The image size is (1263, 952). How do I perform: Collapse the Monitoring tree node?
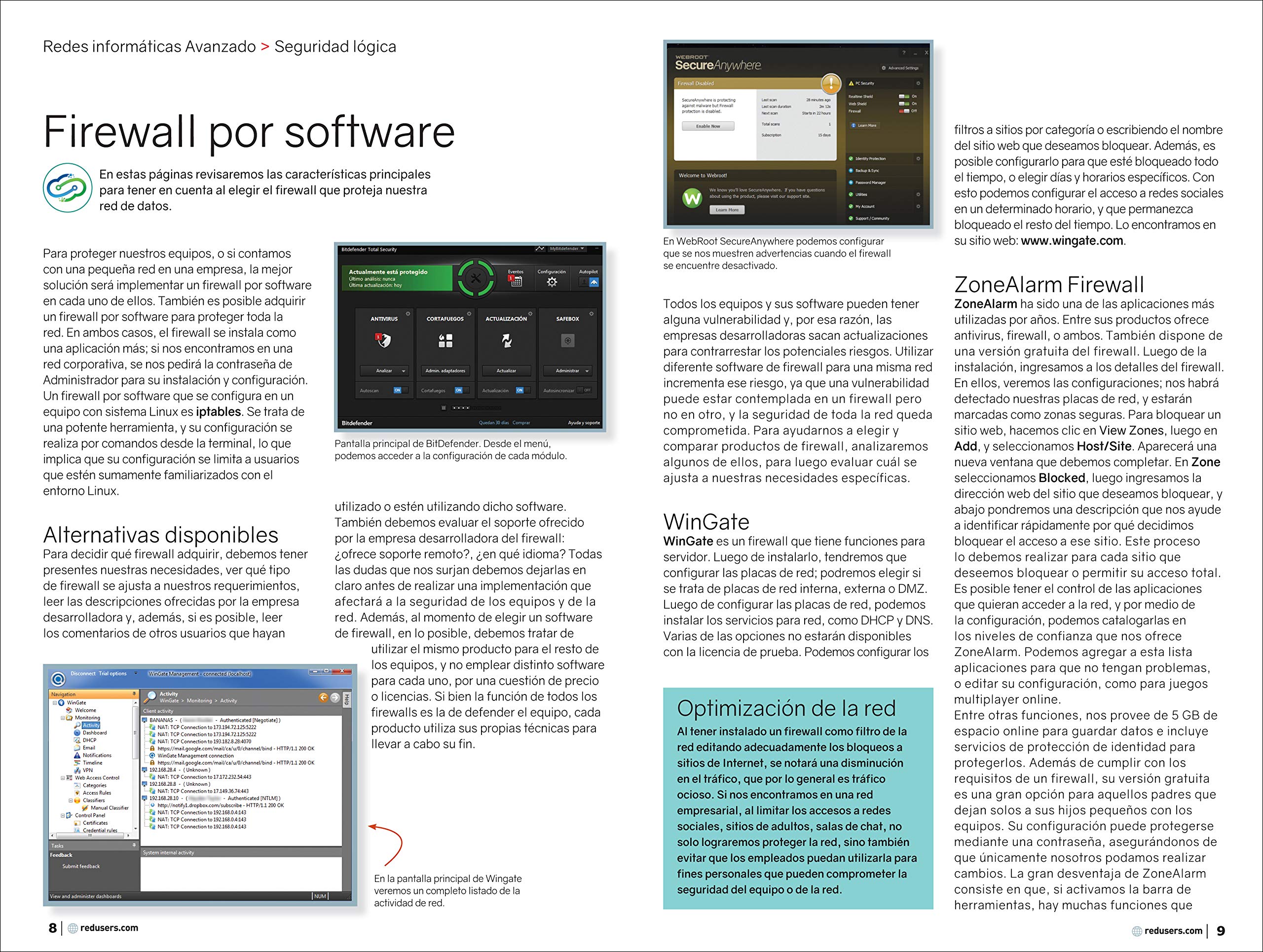pyautogui.click(x=63, y=718)
